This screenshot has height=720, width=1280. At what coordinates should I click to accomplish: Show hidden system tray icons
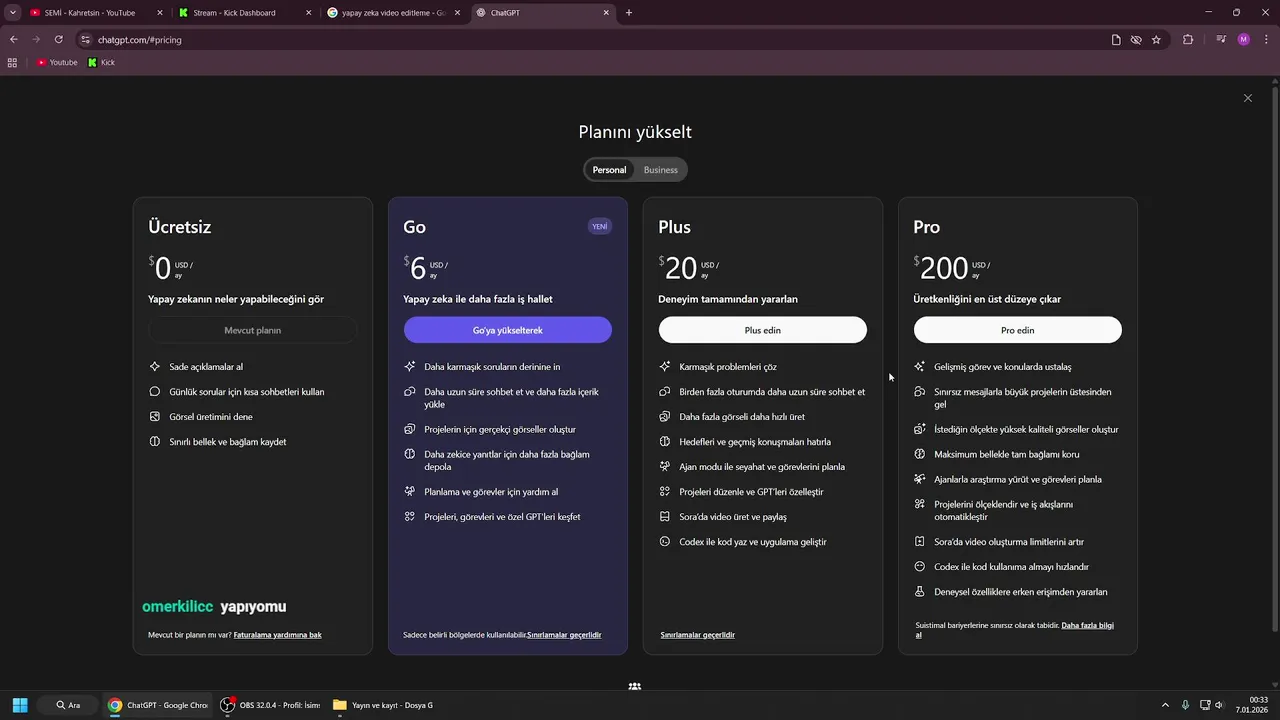pos(1165,705)
